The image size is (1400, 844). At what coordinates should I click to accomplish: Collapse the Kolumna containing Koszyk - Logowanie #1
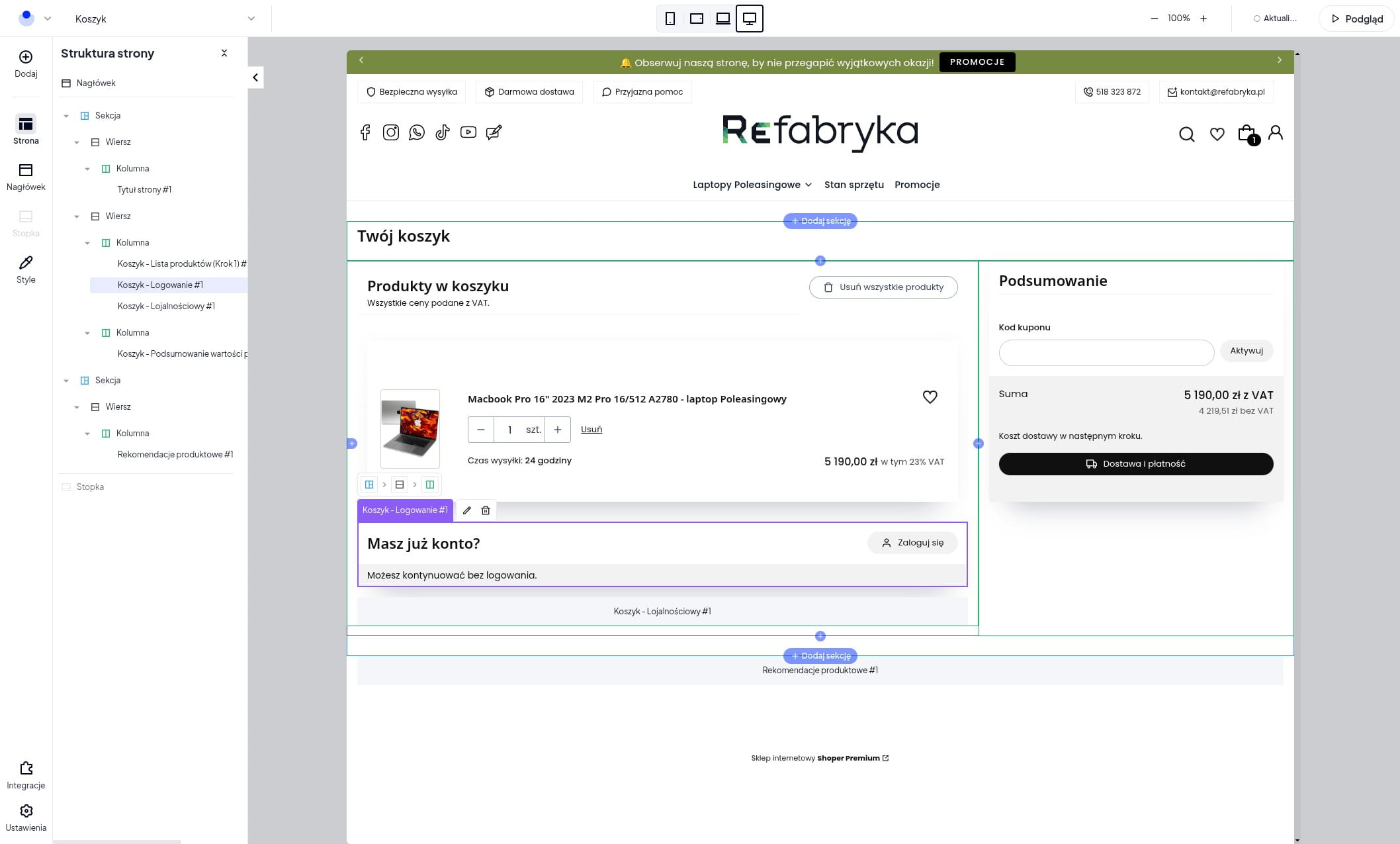pyautogui.click(x=87, y=243)
